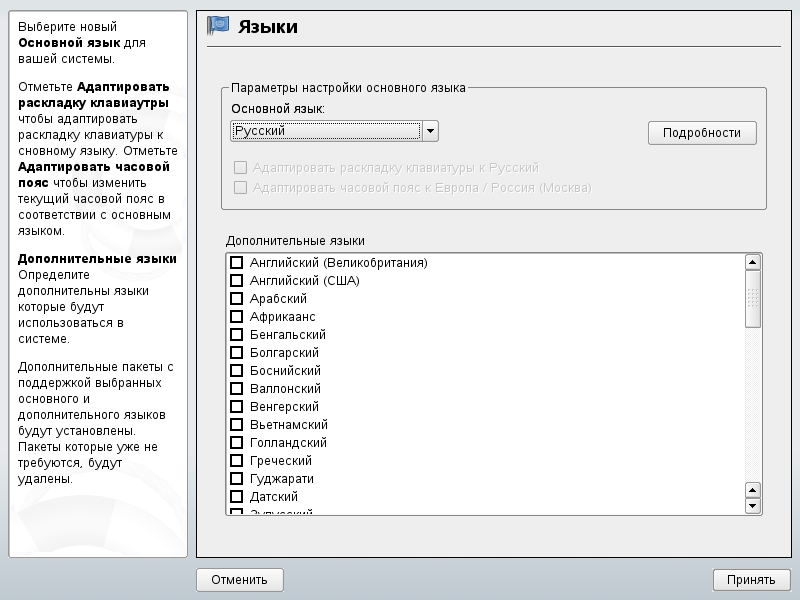Select the Датский language checkbox
Viewport: 800px width, 600px height.
click(237, 497)
